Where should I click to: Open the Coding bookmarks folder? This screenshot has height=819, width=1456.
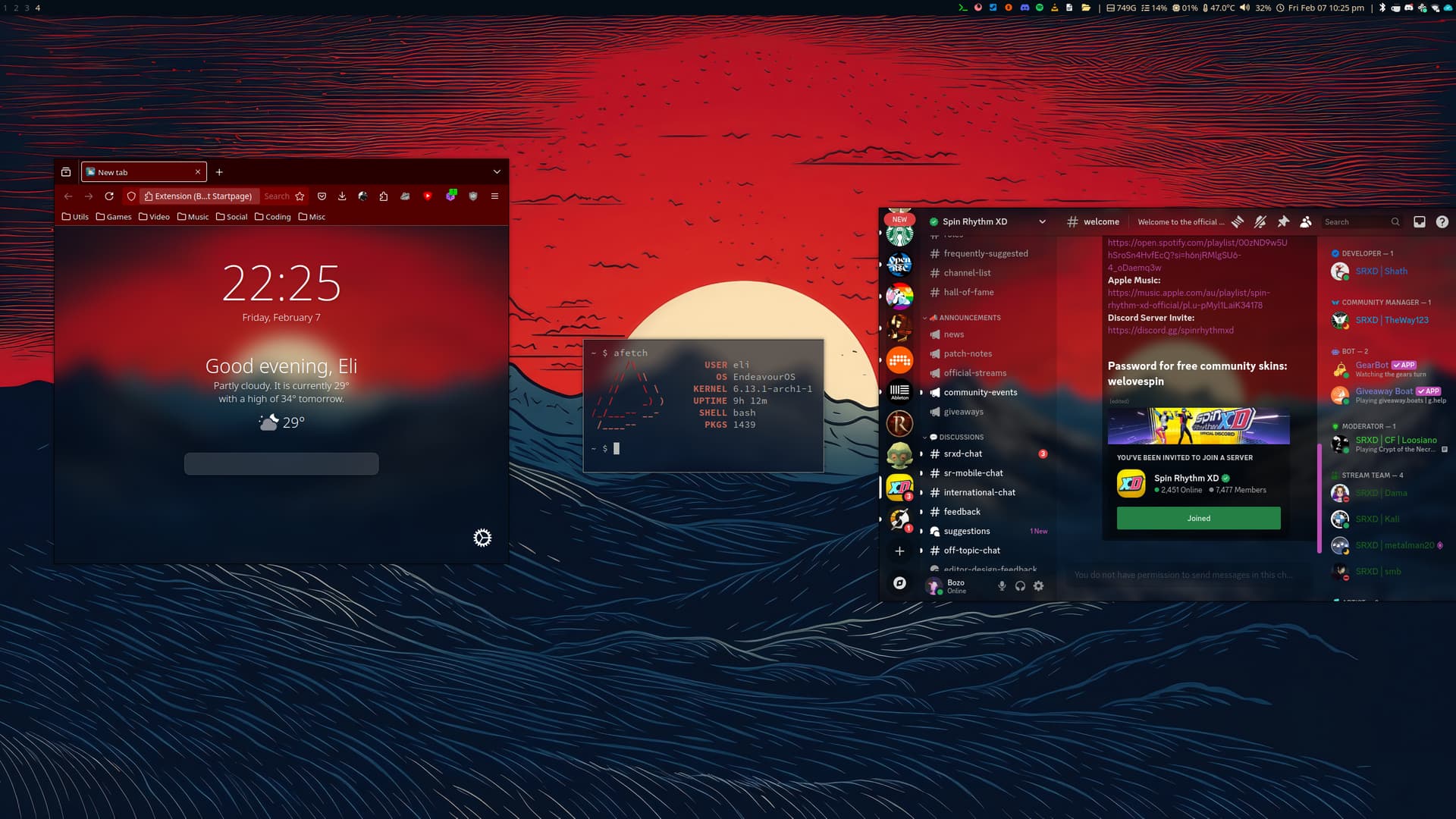click(x=273, y=217)
